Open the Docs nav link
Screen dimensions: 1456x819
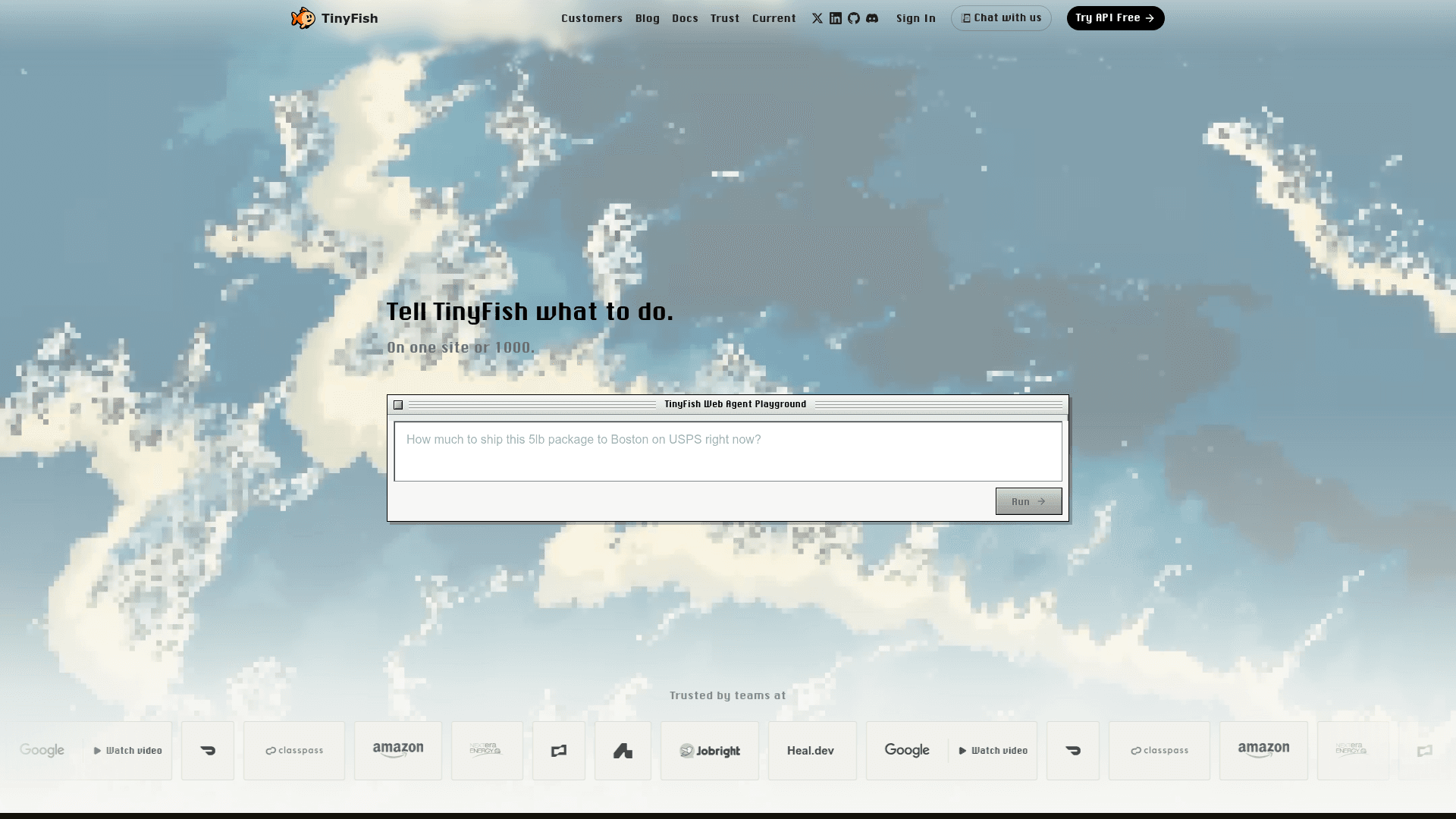(x=684, y=18)
